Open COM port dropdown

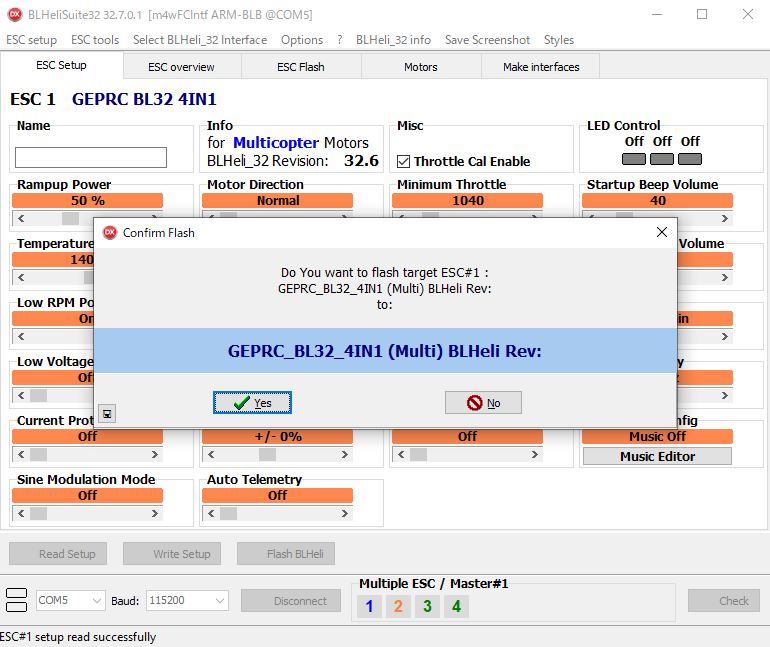(x=97, y=600)
